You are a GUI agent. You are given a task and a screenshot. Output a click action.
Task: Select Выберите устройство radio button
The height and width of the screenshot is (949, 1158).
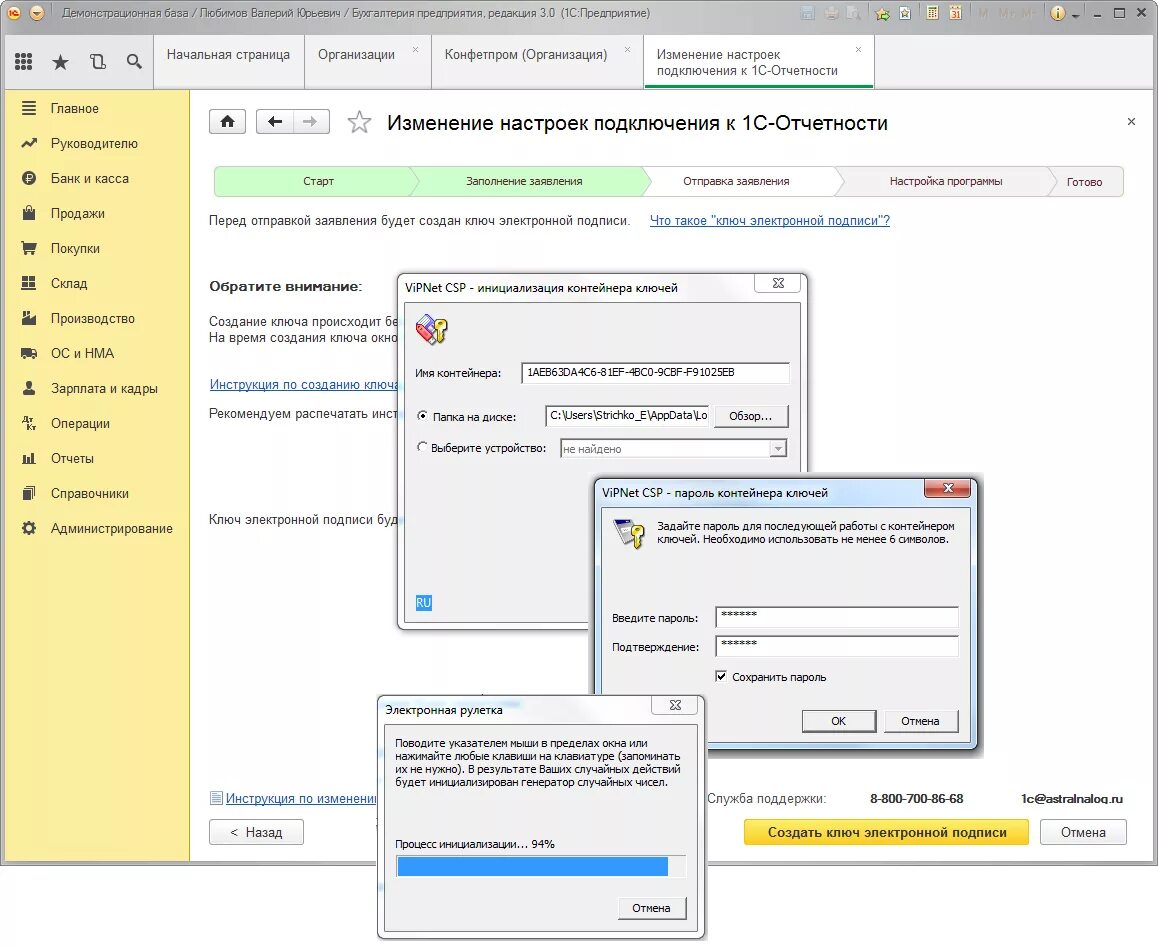click(x=422, y=447)
